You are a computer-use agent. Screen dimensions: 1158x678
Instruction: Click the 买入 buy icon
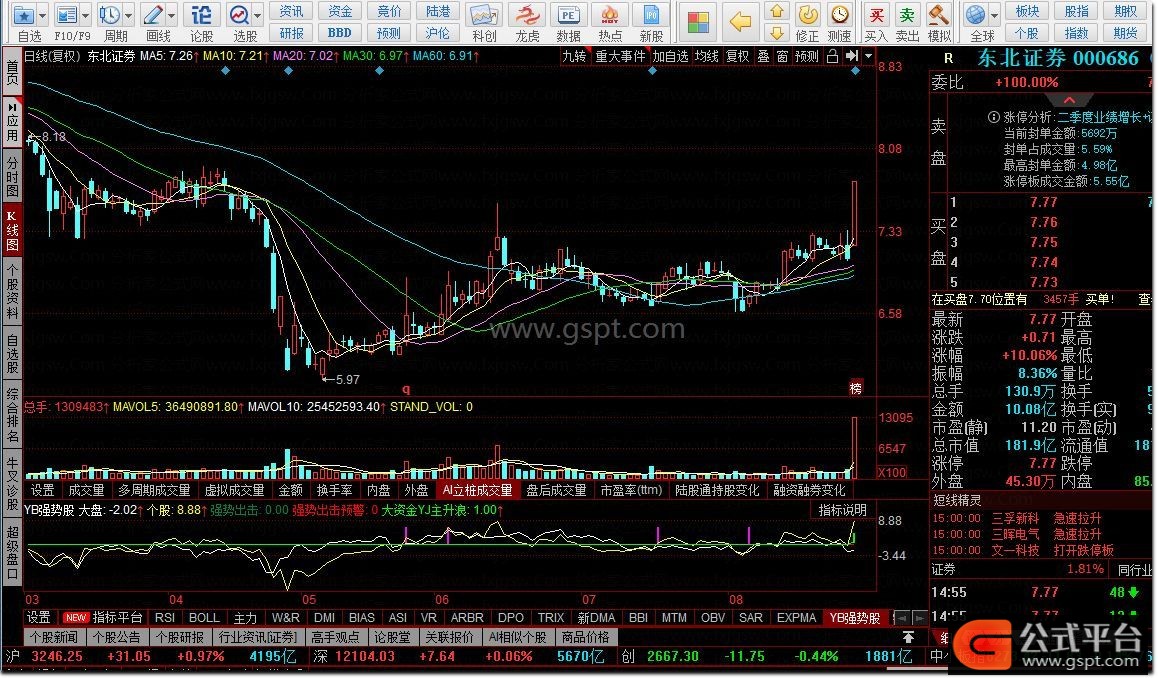876,15
